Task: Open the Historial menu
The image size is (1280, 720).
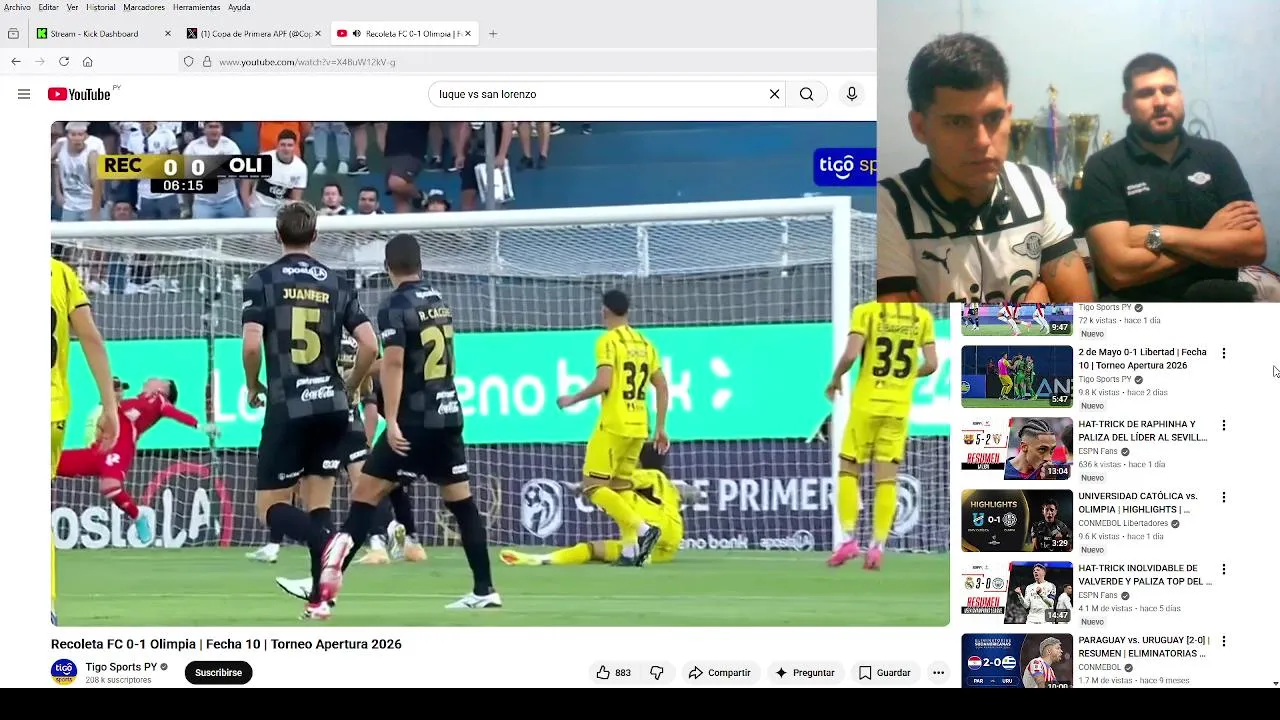Action: pyautogui.click(x=101, y=7)
